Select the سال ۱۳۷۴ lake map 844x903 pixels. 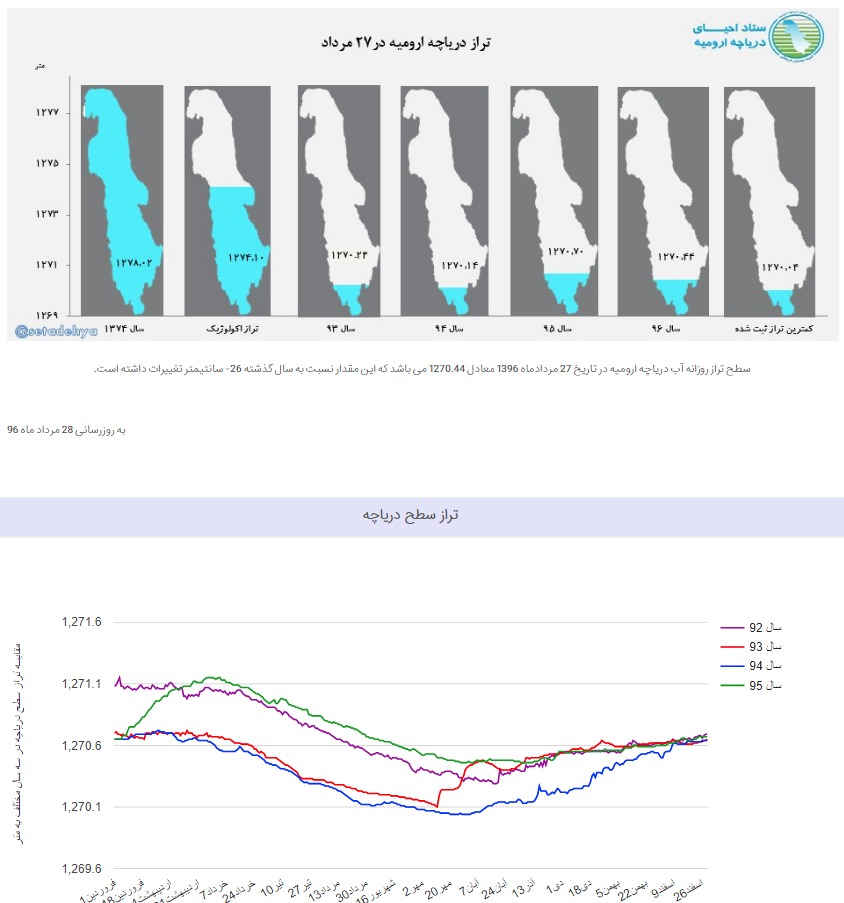tap(125, 200)
